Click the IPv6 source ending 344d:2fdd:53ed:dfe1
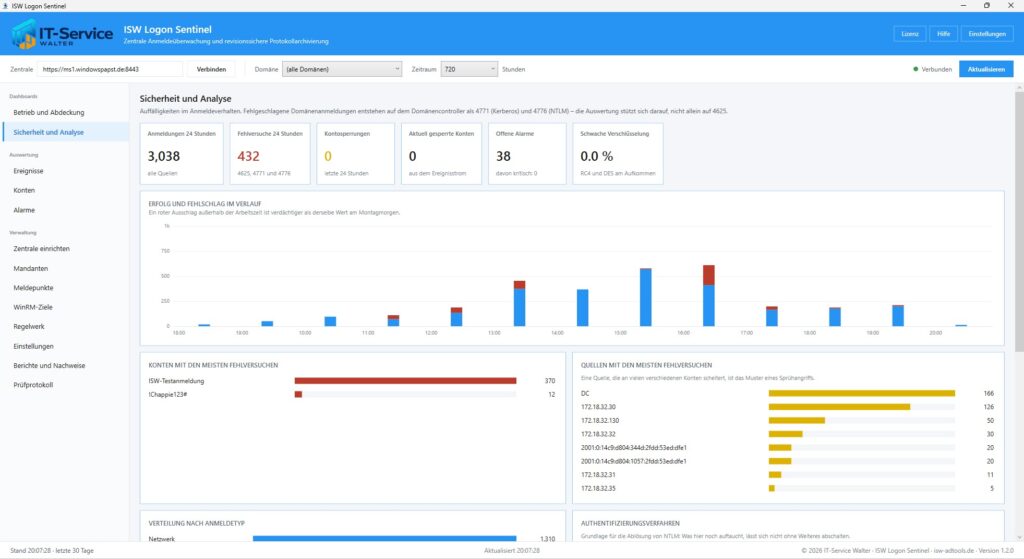 click(633, 448)
